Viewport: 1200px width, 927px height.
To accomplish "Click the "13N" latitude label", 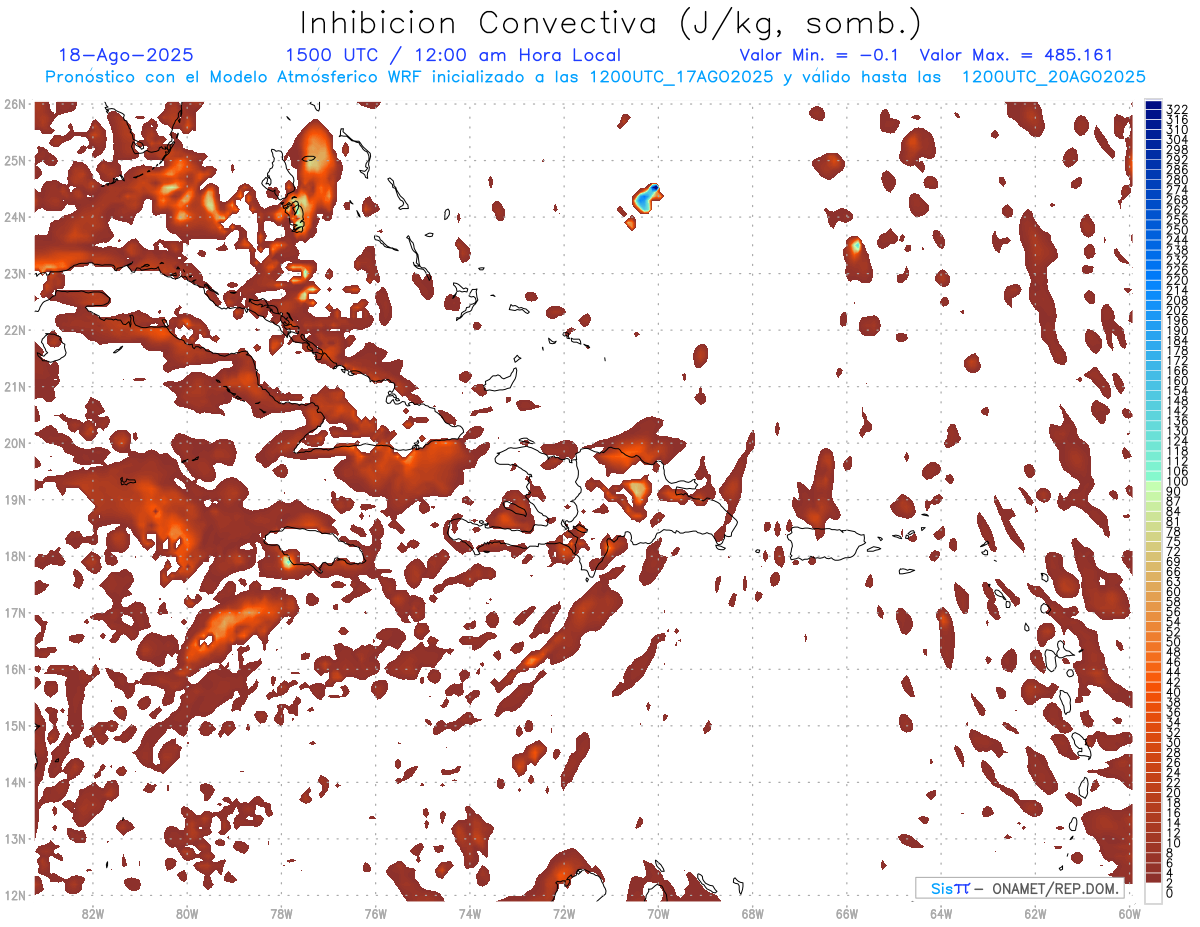I will click(x=14, y=839).
